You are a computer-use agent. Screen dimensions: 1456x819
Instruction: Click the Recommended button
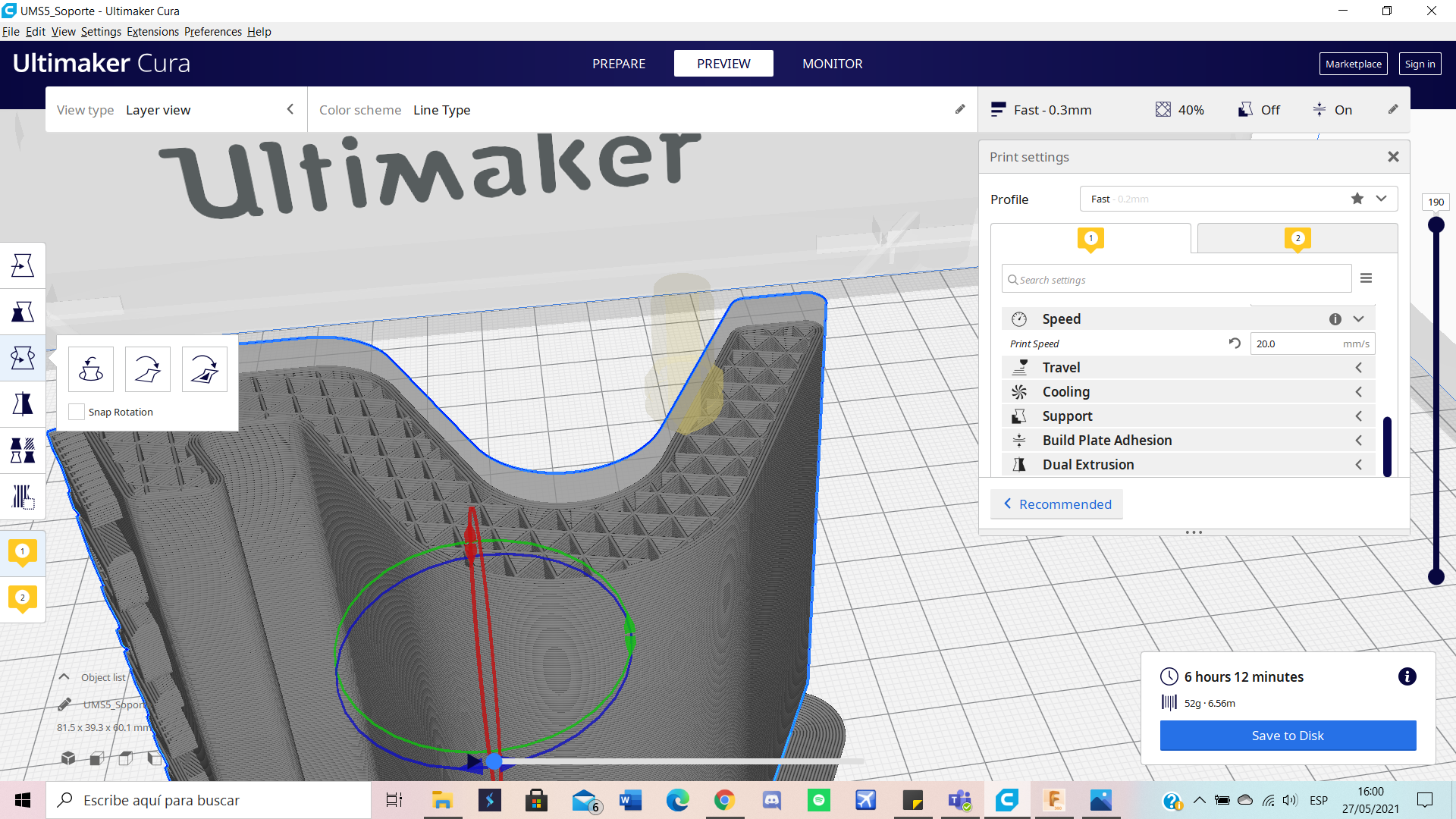pos(1056,504)
